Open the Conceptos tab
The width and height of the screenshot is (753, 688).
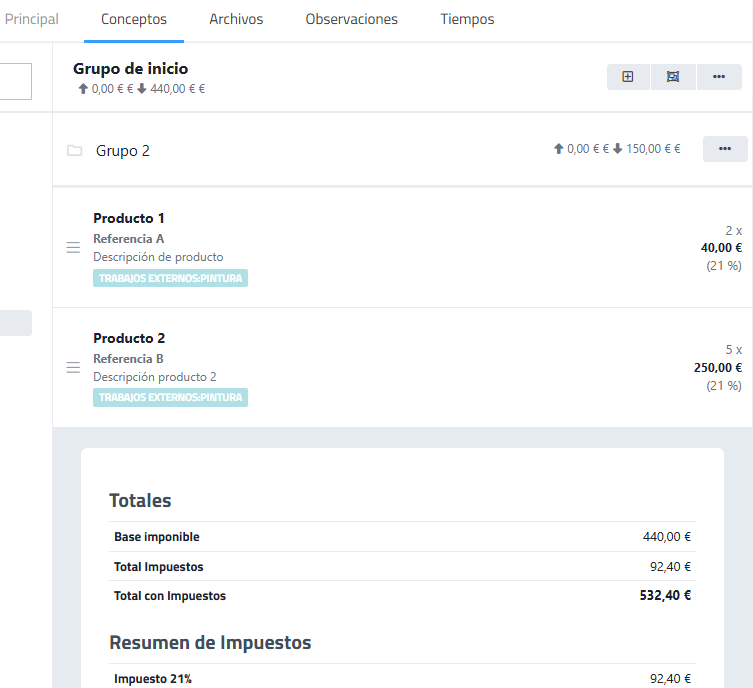134,19
